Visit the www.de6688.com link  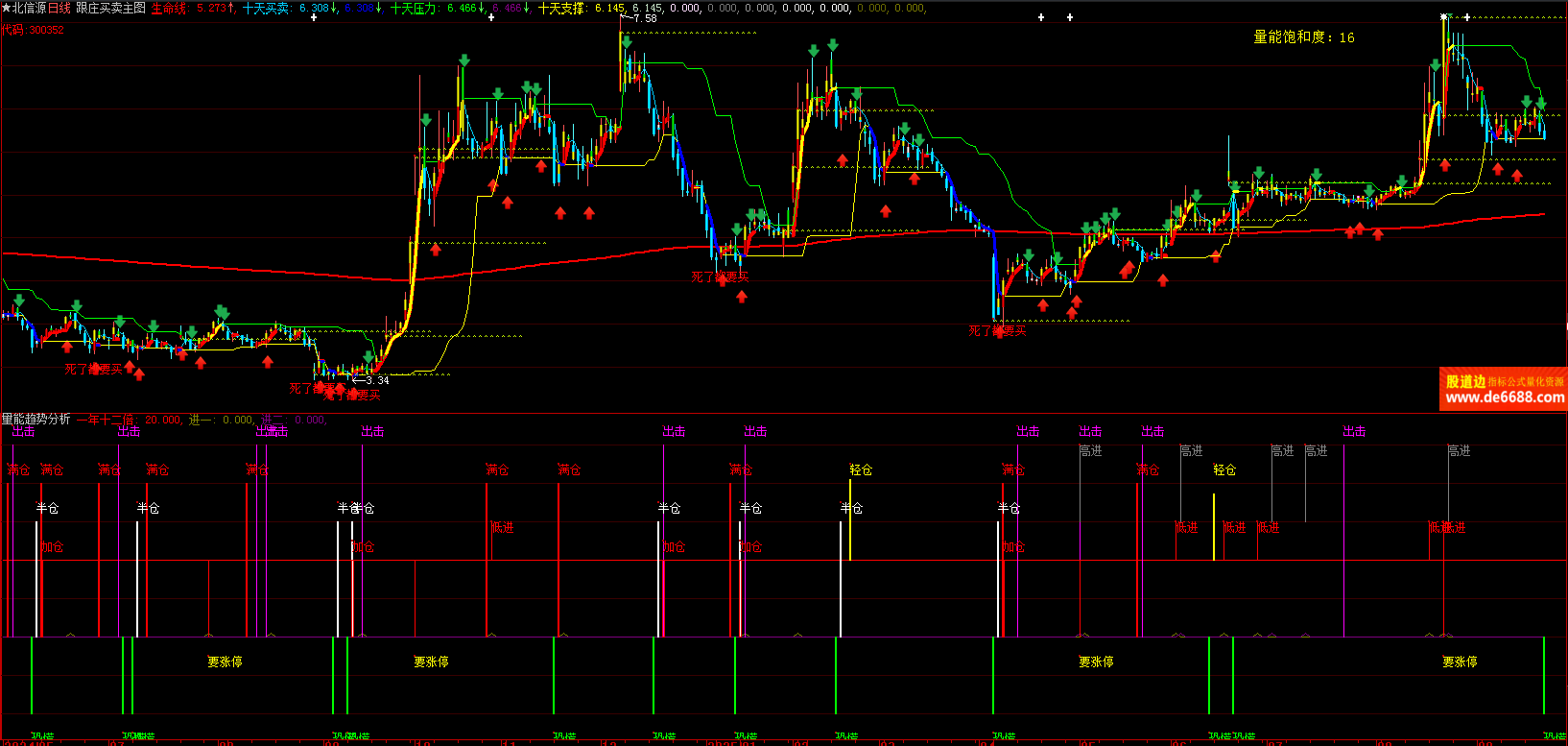[1504, 397]
